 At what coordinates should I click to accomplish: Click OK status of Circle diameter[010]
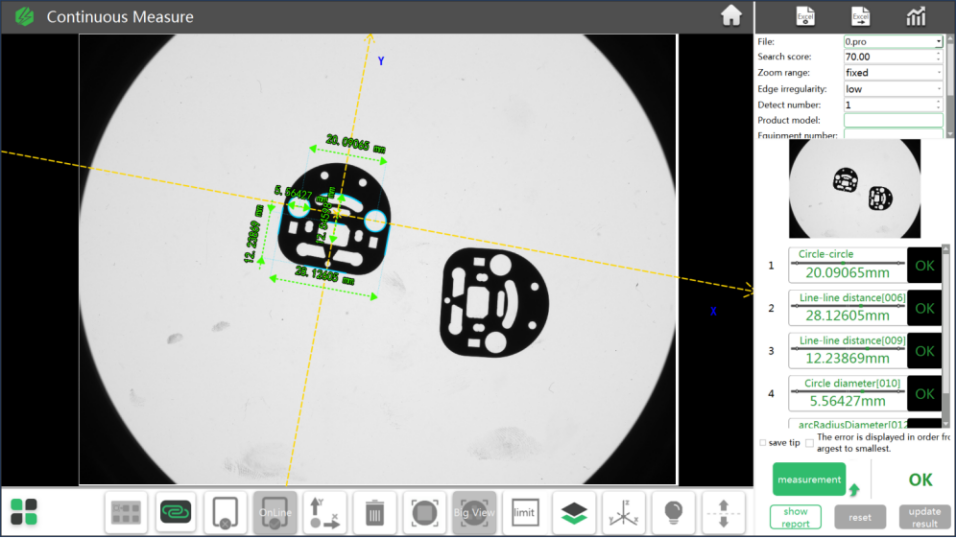click(x=924, y=393)
